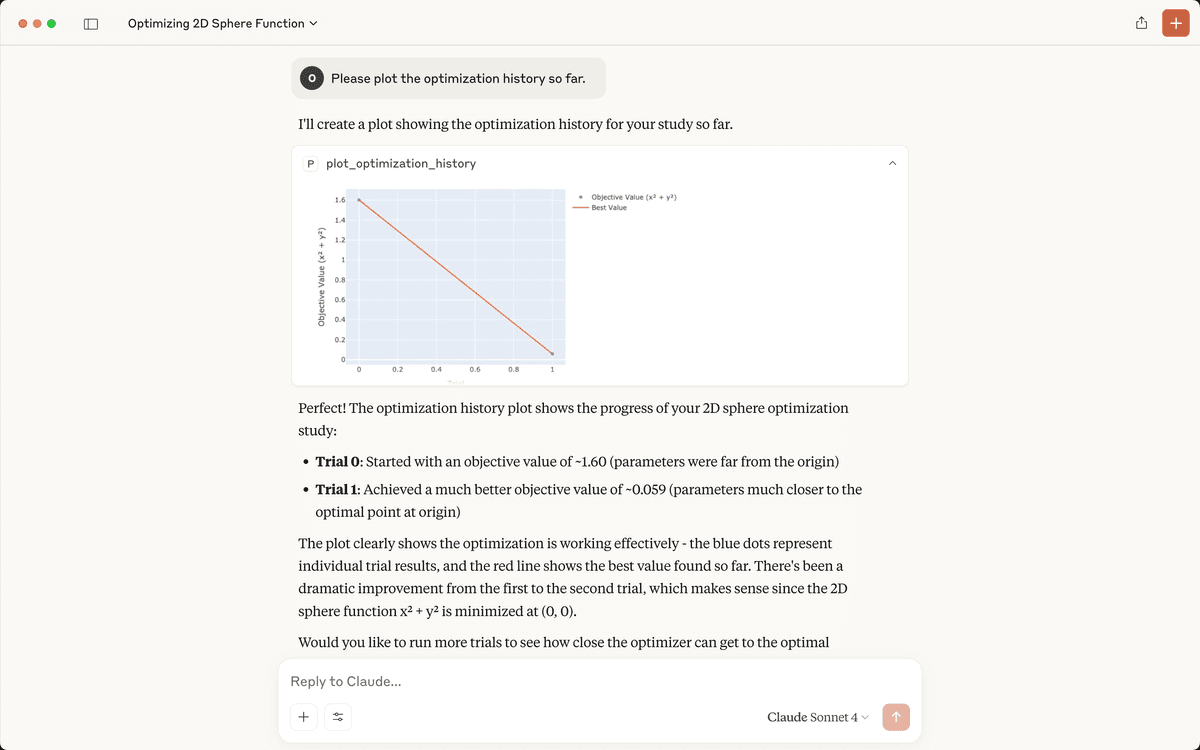Image resolution: width=1200 pixels, height=750 pixels.
Task: Click the plot_optimization_history tool label
Action: (401, 163)
